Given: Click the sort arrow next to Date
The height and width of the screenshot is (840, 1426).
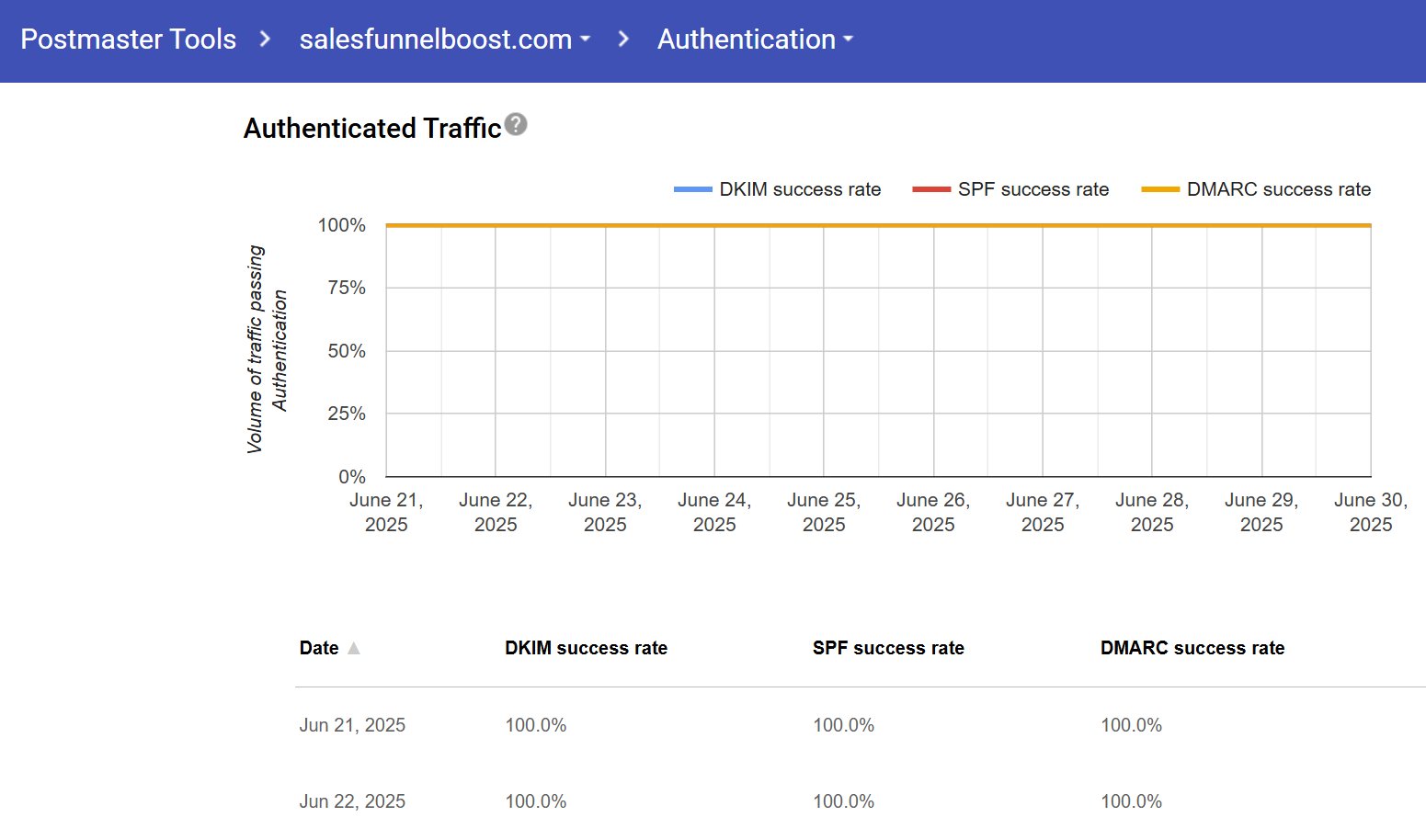Looking at the screenshot, I should (x=354, y=648).
